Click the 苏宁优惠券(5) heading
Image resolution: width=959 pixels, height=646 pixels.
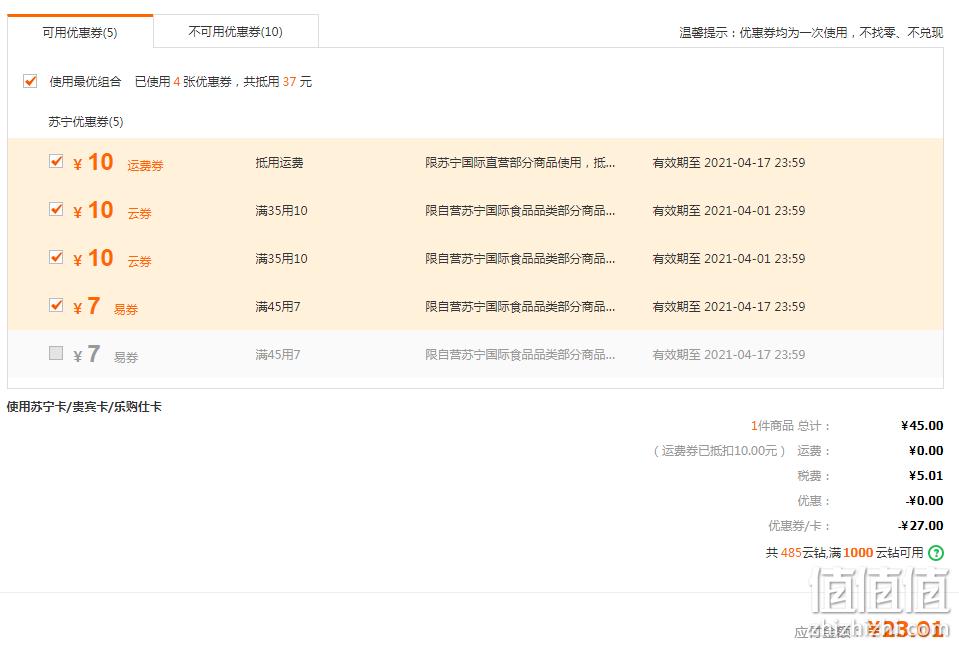[x=86, y=122]
